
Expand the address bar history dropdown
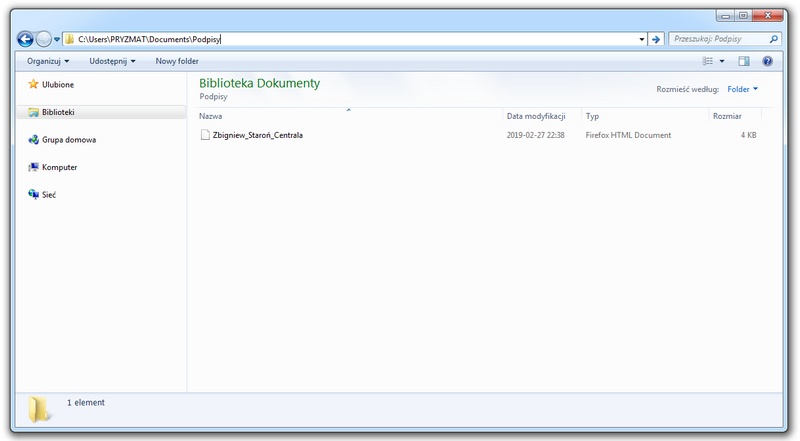click(x=642, y=39)
